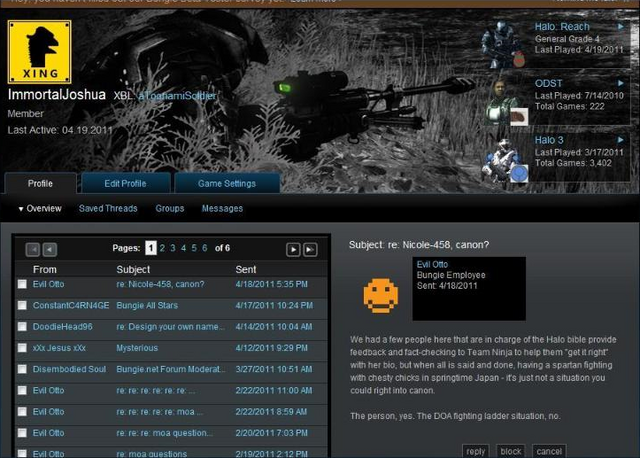
Task: Open the aTsunamiSoldier XBL gamertag link
Action: tap(177, 96)
